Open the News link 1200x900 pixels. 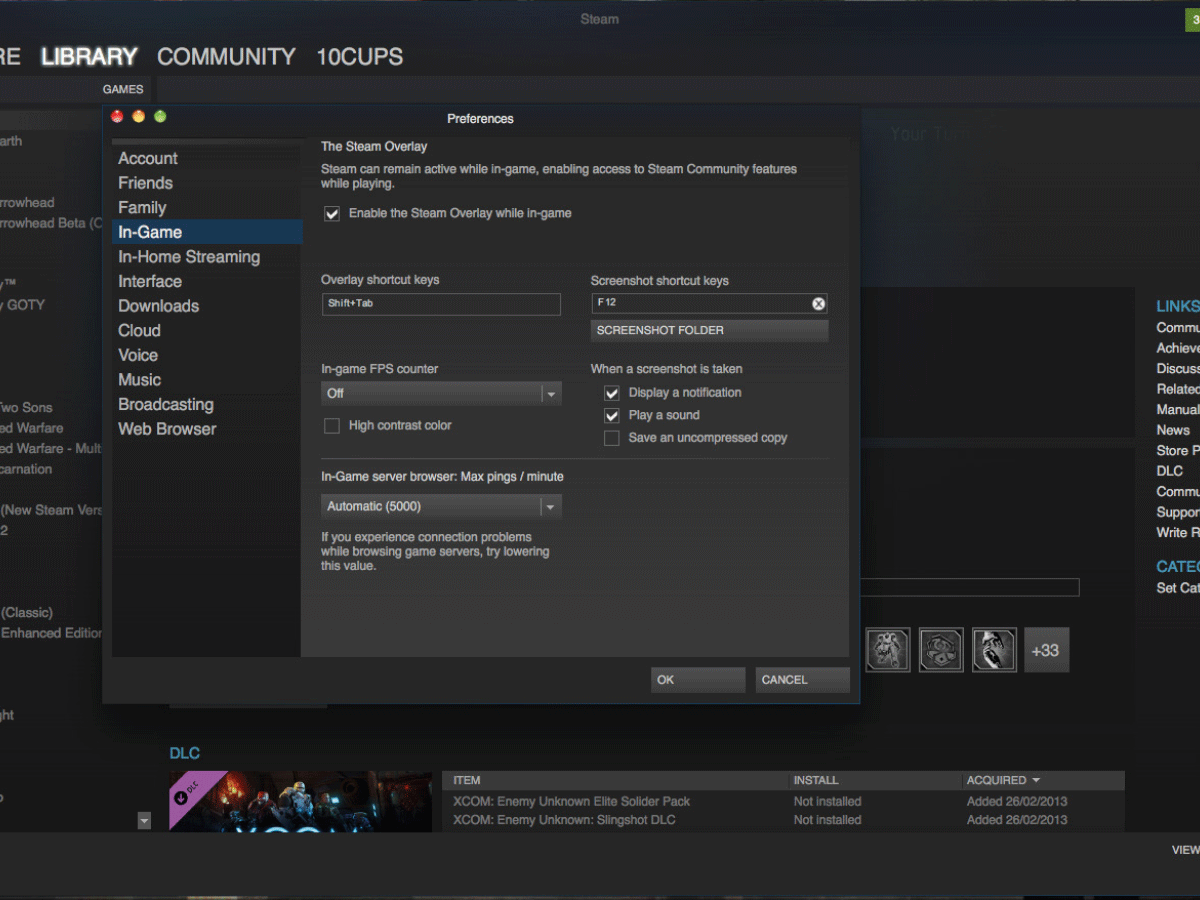point(1173,430)
